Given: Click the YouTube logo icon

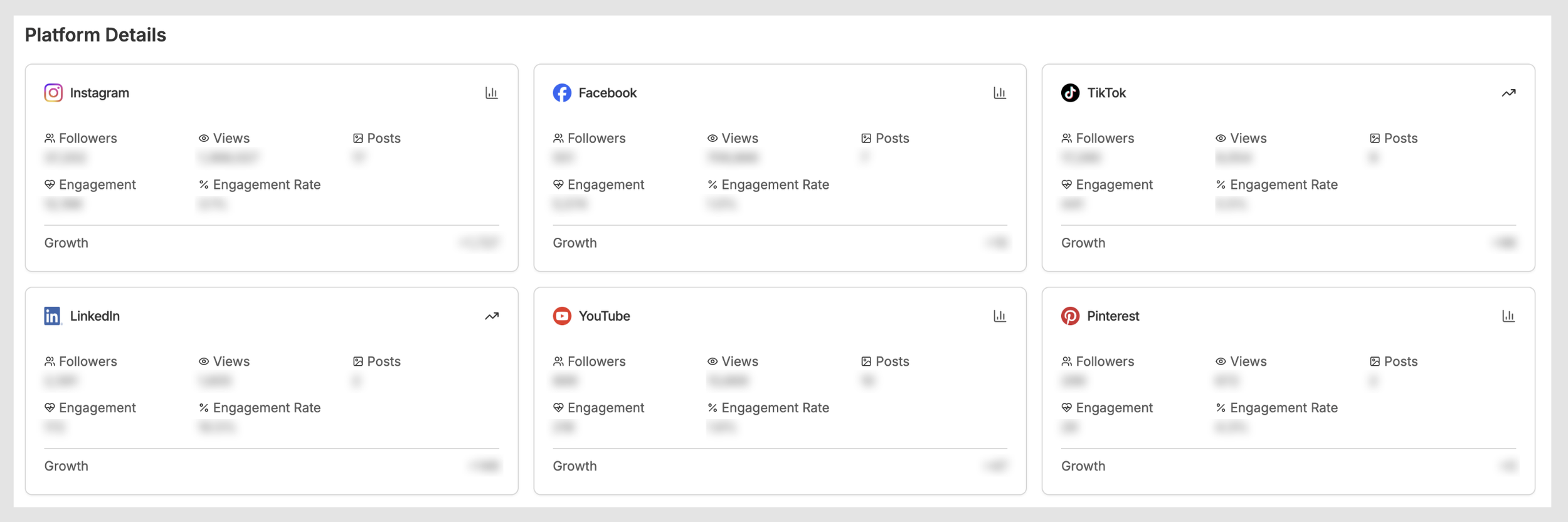Looking at the screenshot, I should tap(562, 316).
